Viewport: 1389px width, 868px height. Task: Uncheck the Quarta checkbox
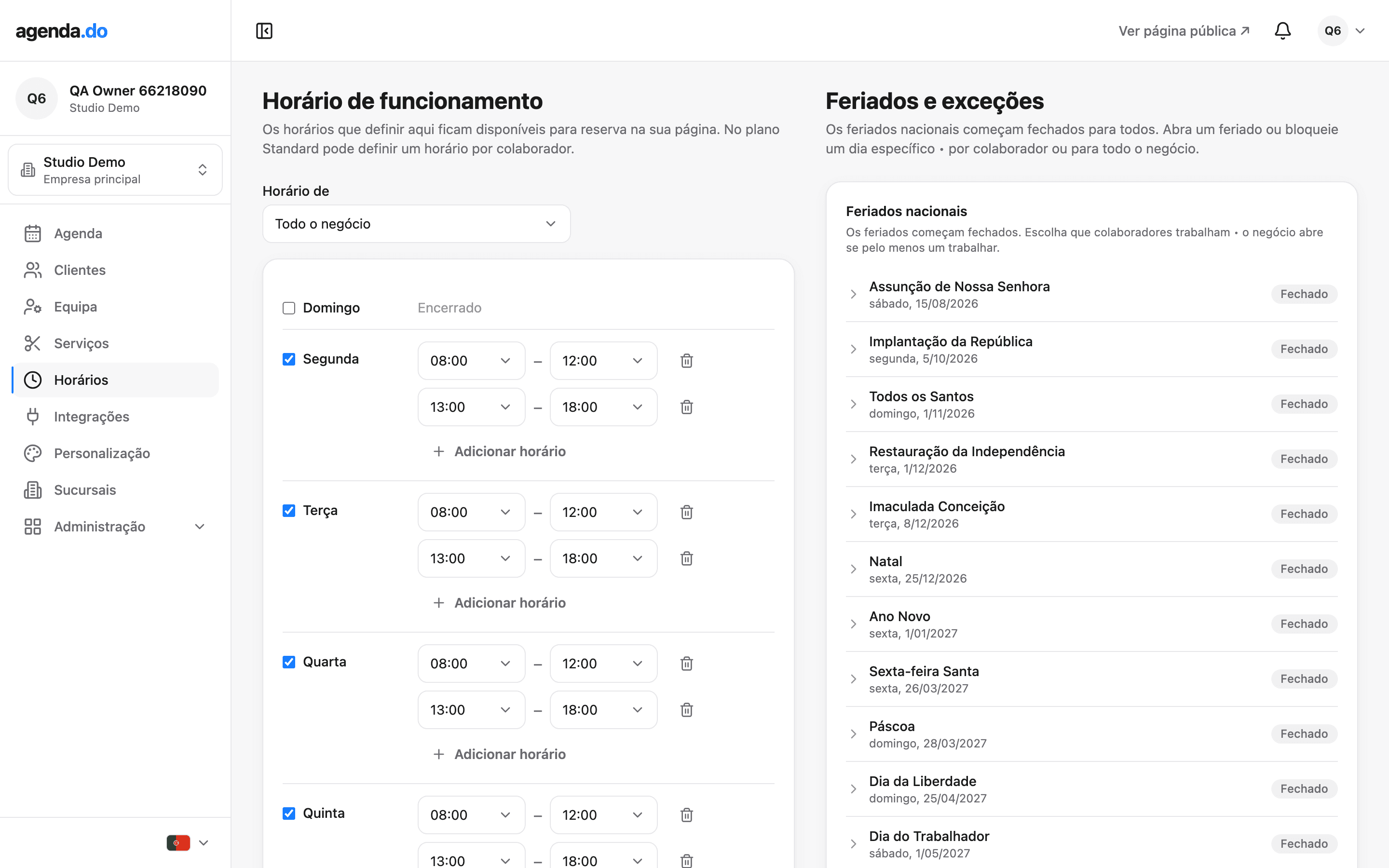pos(289,663)
